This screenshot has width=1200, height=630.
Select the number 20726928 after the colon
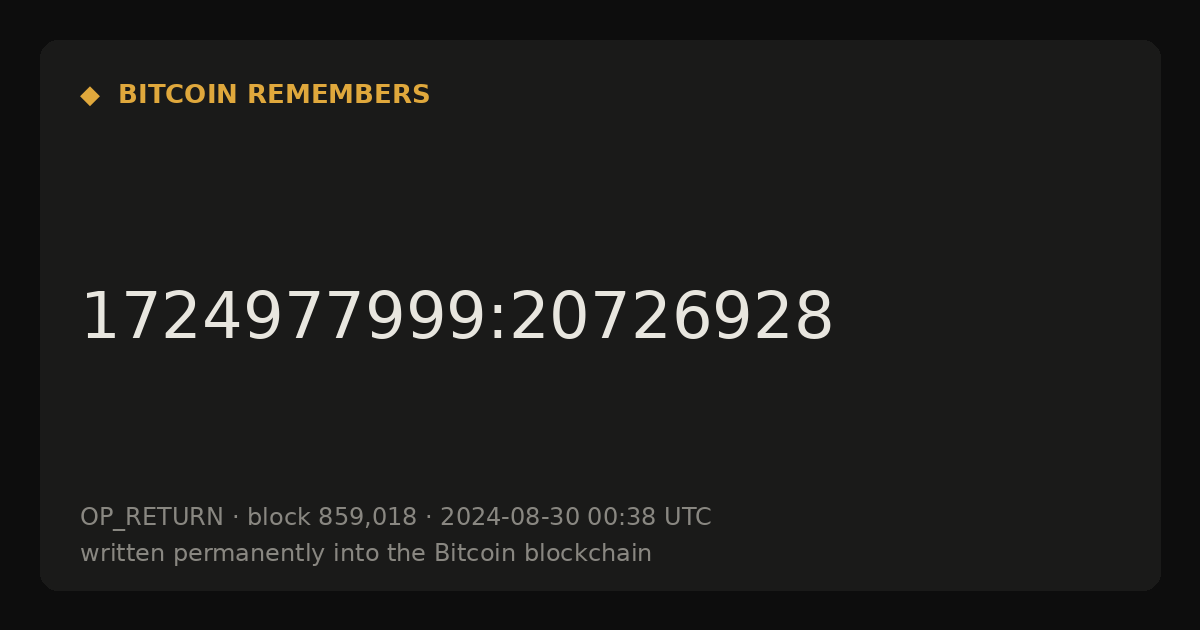tap(671, 318)
